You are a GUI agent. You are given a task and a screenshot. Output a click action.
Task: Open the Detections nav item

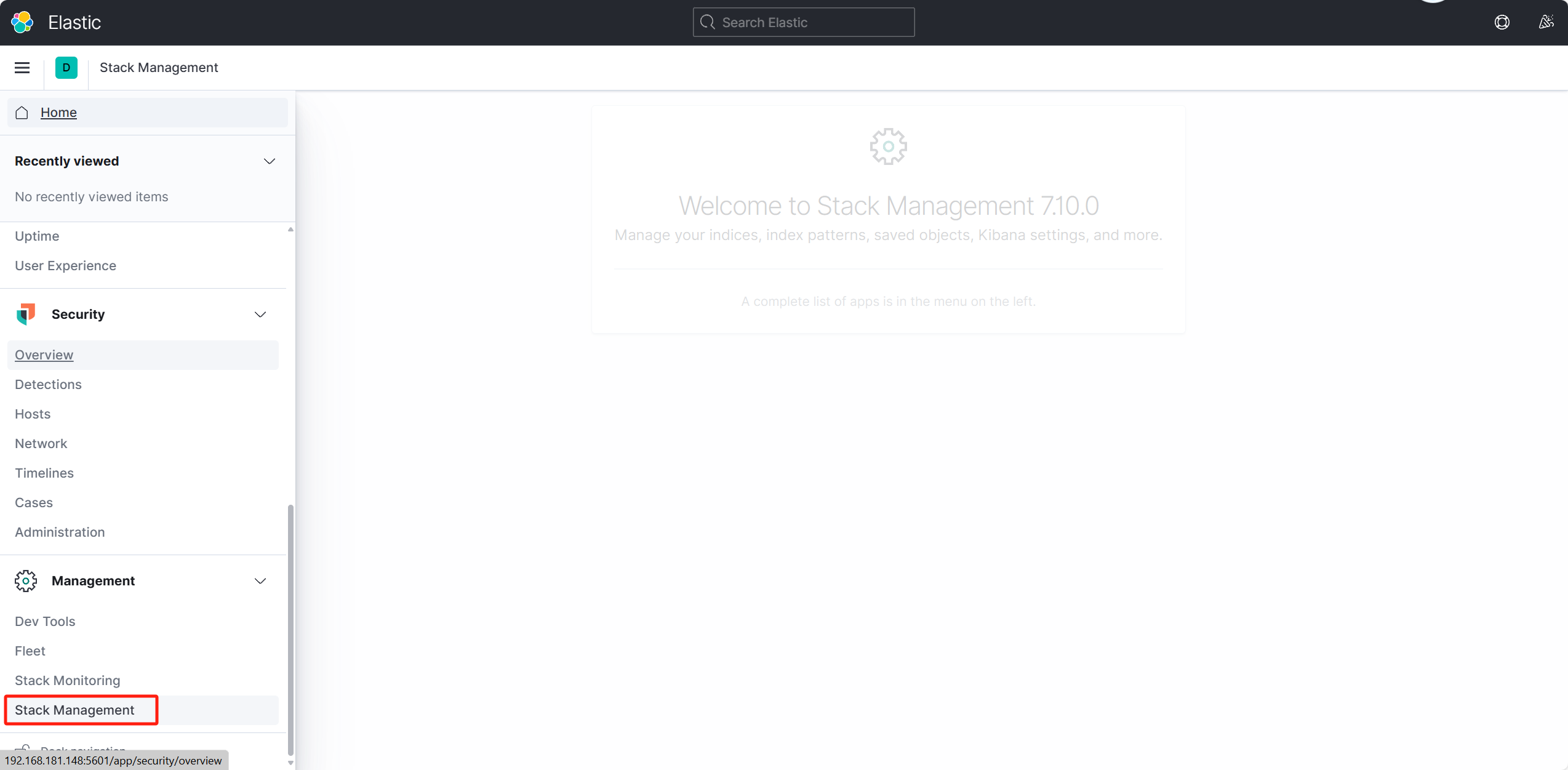pos(48,384)
